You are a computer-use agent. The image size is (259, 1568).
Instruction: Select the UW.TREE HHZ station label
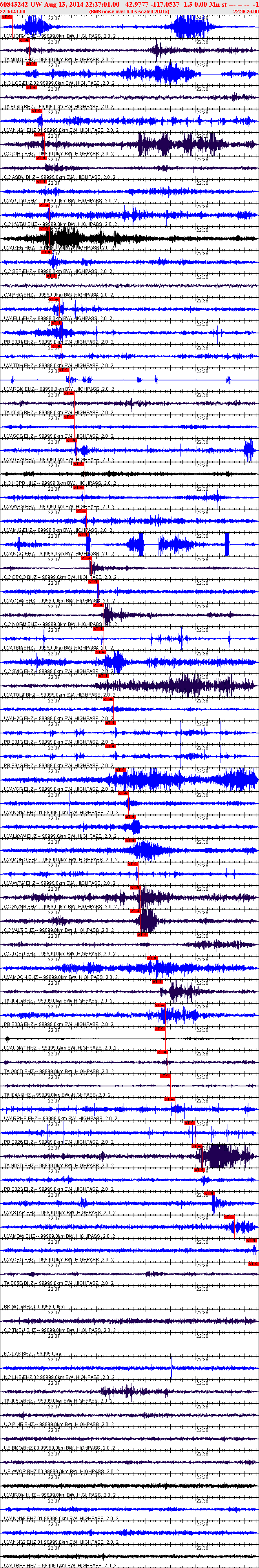60,1566
